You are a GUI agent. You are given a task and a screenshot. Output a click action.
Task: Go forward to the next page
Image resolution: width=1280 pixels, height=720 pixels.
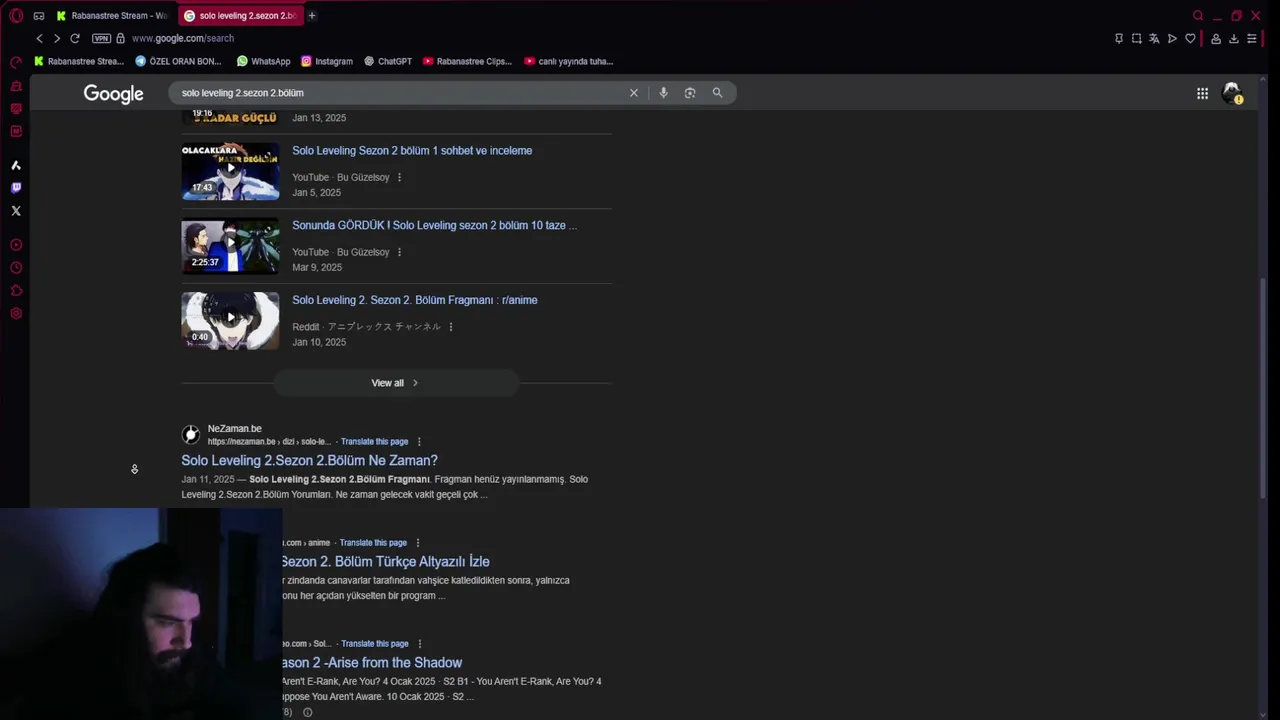57,38
